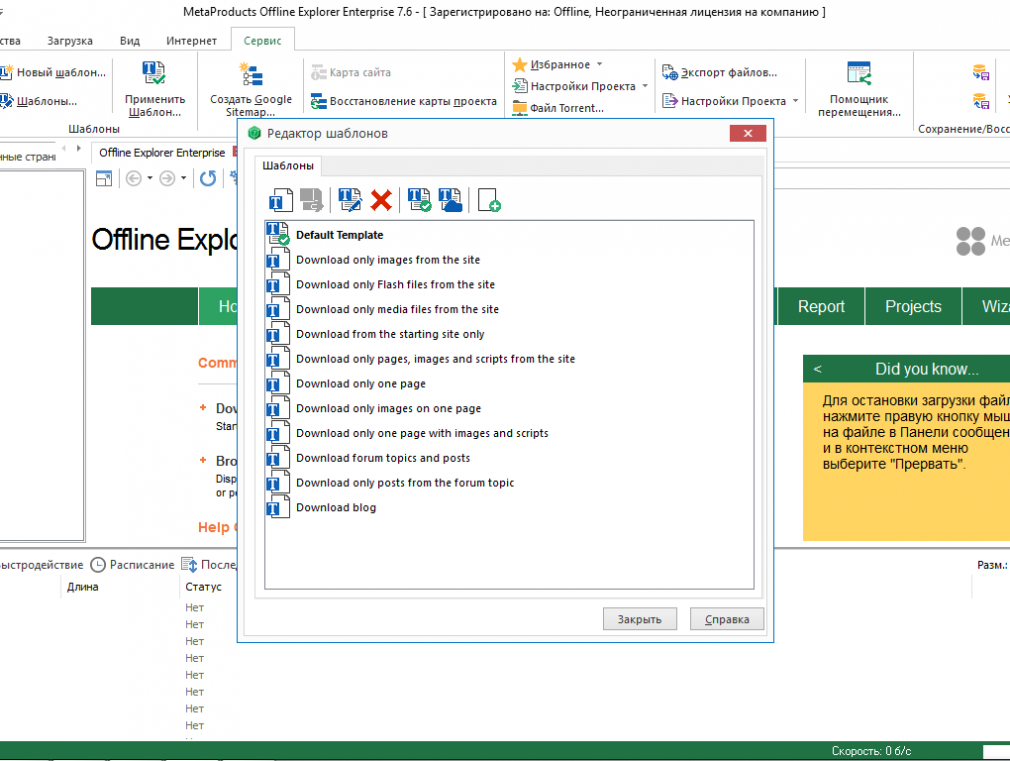Click Создать Google Sitemap

(x=251, y=88)
